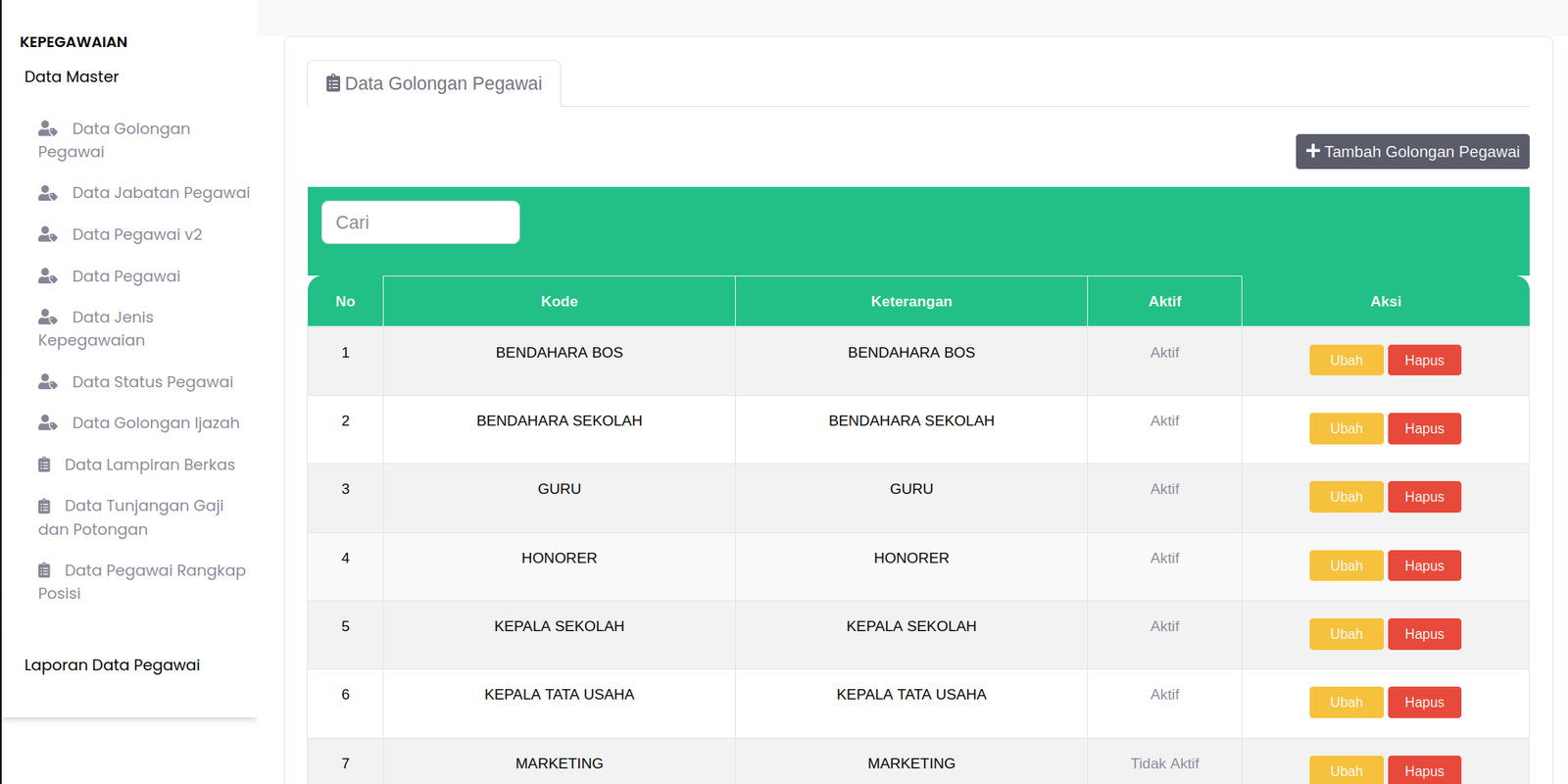1568x784 pixels.
Task: Click the clipboard icon beside Data Tunjangan Gaji
Action: point(44,507)
